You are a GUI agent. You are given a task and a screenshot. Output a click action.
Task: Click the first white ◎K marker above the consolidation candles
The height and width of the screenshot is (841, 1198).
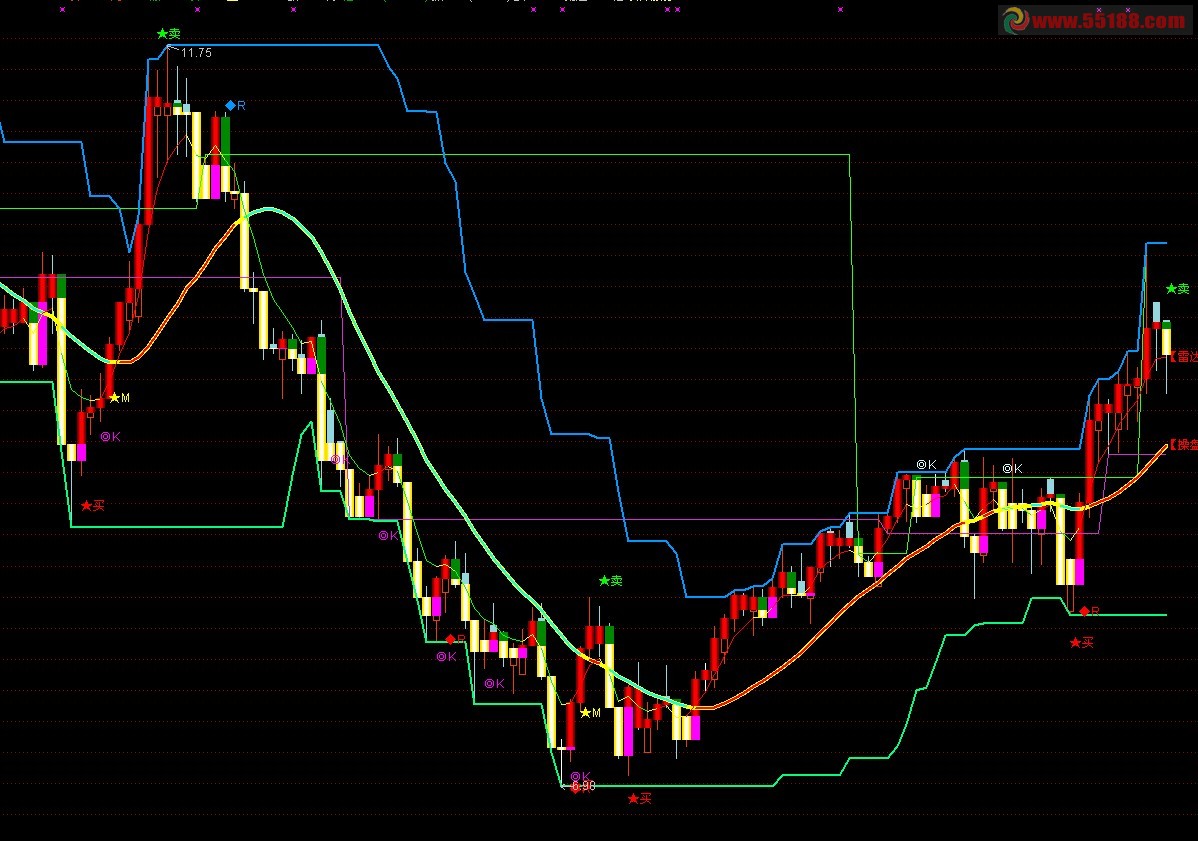coord(926,464)
